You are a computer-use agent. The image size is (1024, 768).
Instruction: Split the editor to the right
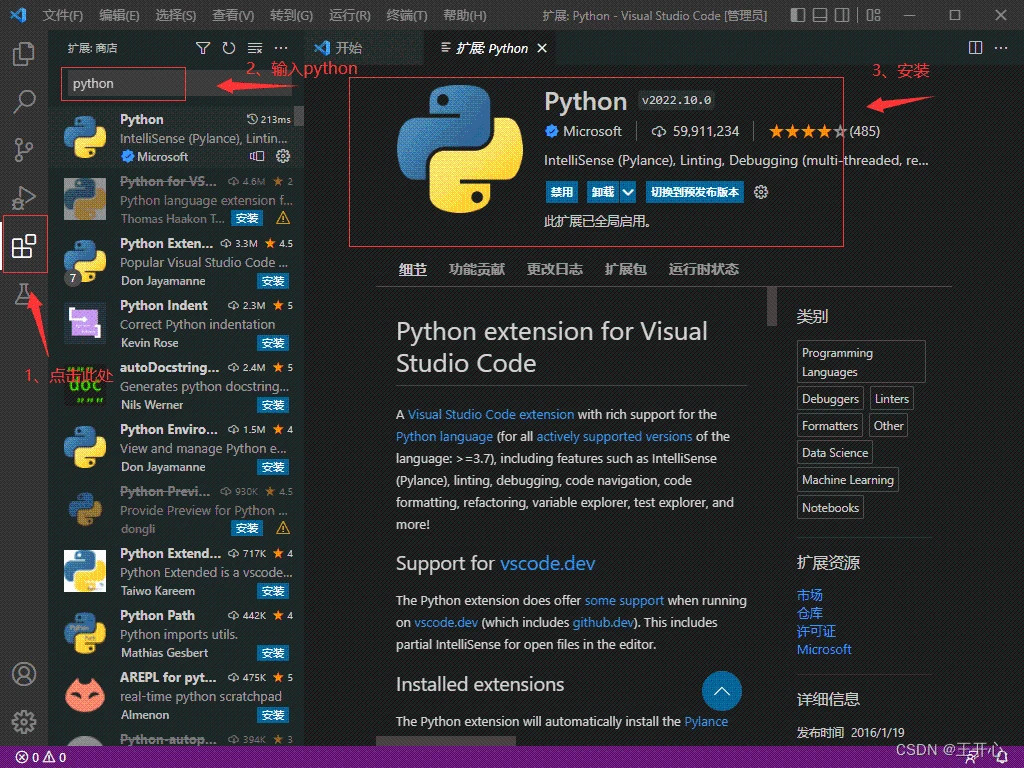click(975, 48)
